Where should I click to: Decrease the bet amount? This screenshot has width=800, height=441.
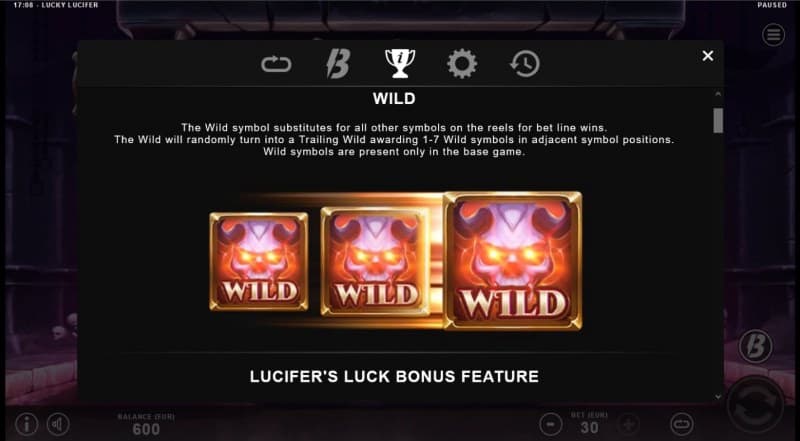(551, 424)
